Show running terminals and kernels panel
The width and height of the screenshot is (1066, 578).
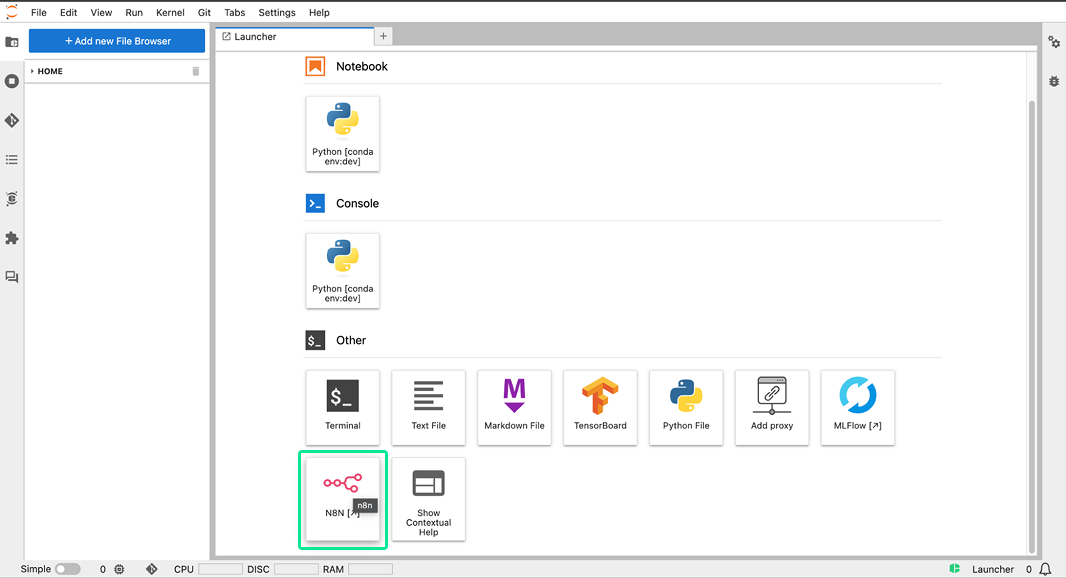pyautogui.click(x=12, y=81)
